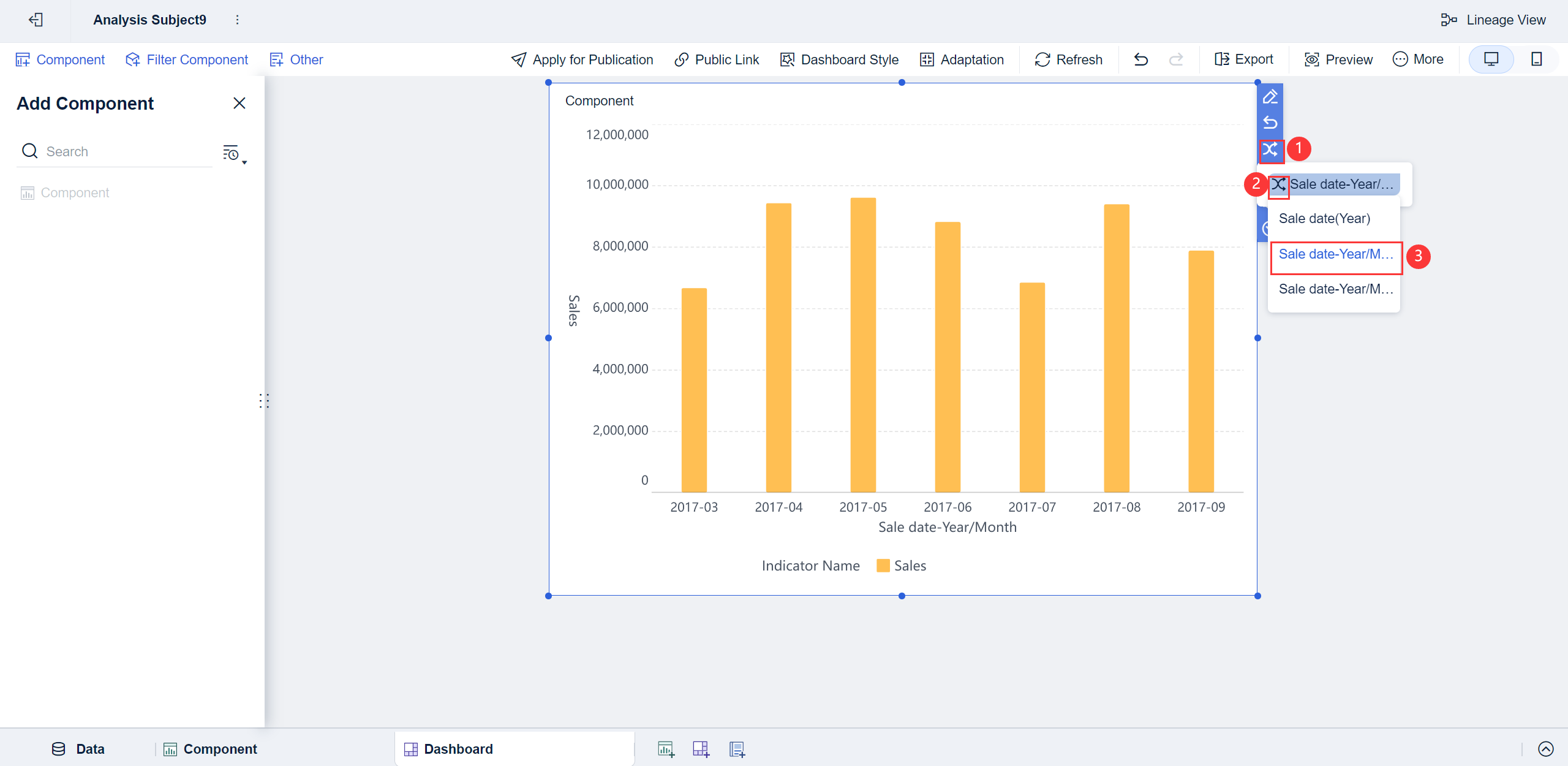Close the Add Component panel

(x=239, y=103)
